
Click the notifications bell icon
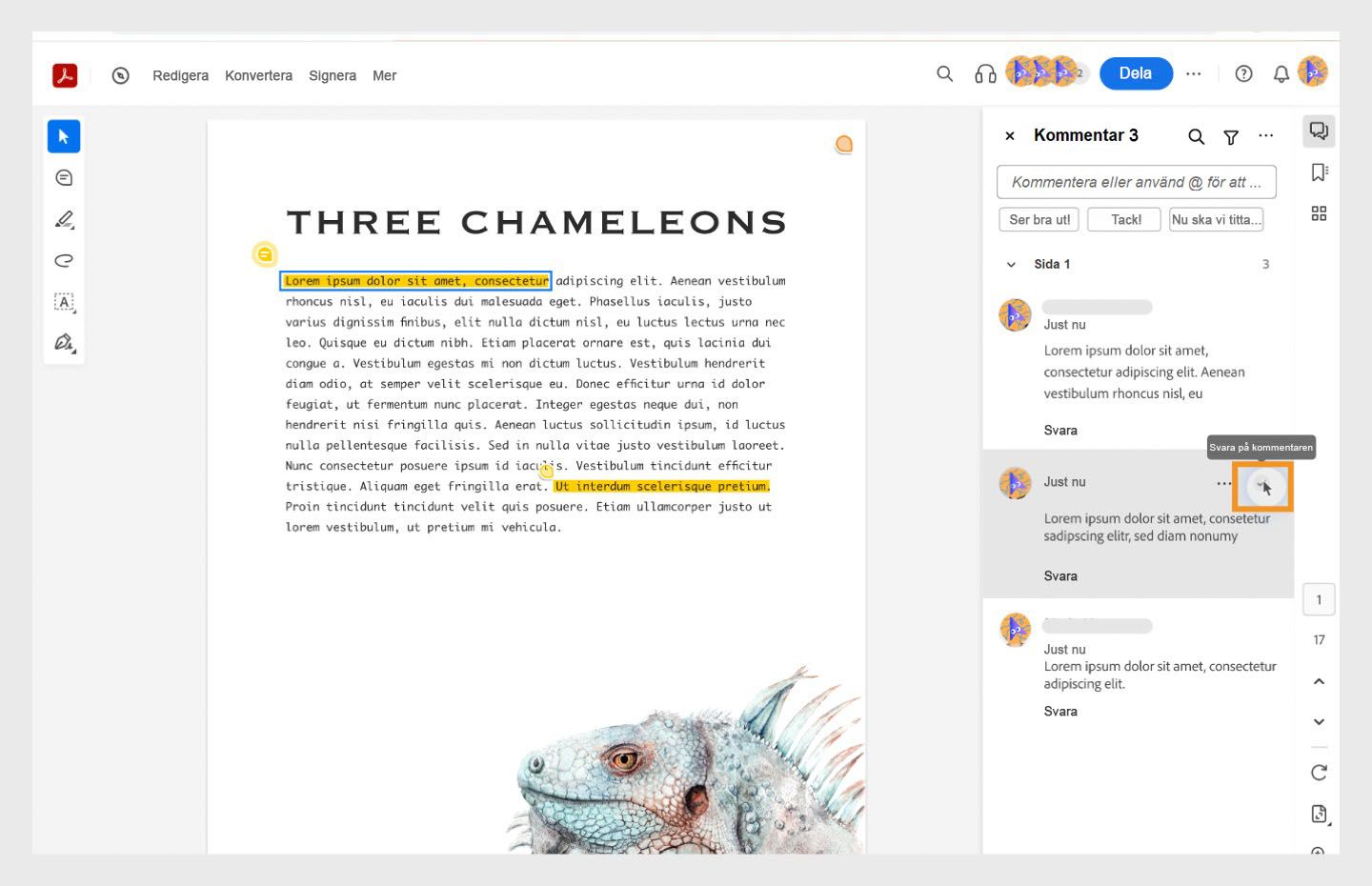click(x=1281, y=73)
